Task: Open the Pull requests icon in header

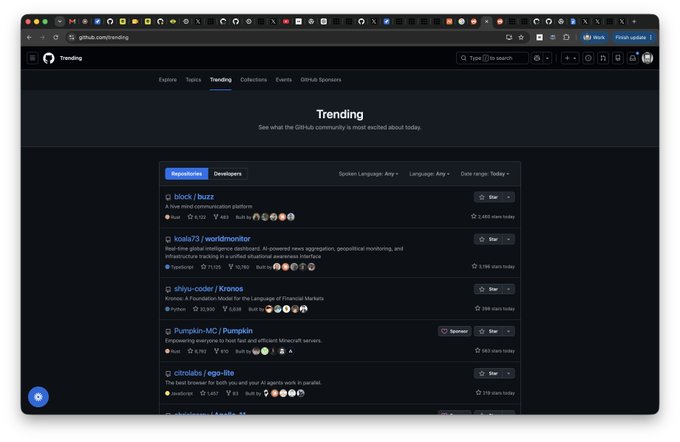Action: [603, 58]
